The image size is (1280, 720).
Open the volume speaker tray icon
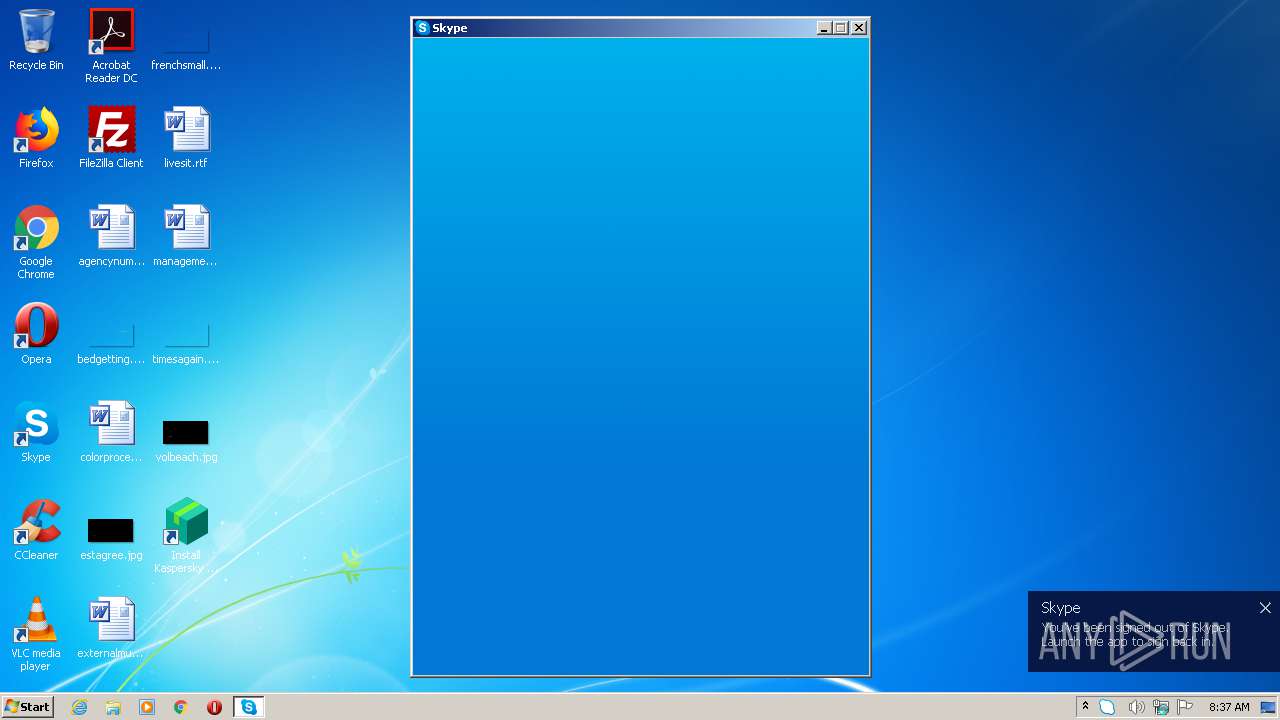point(1136,707)
